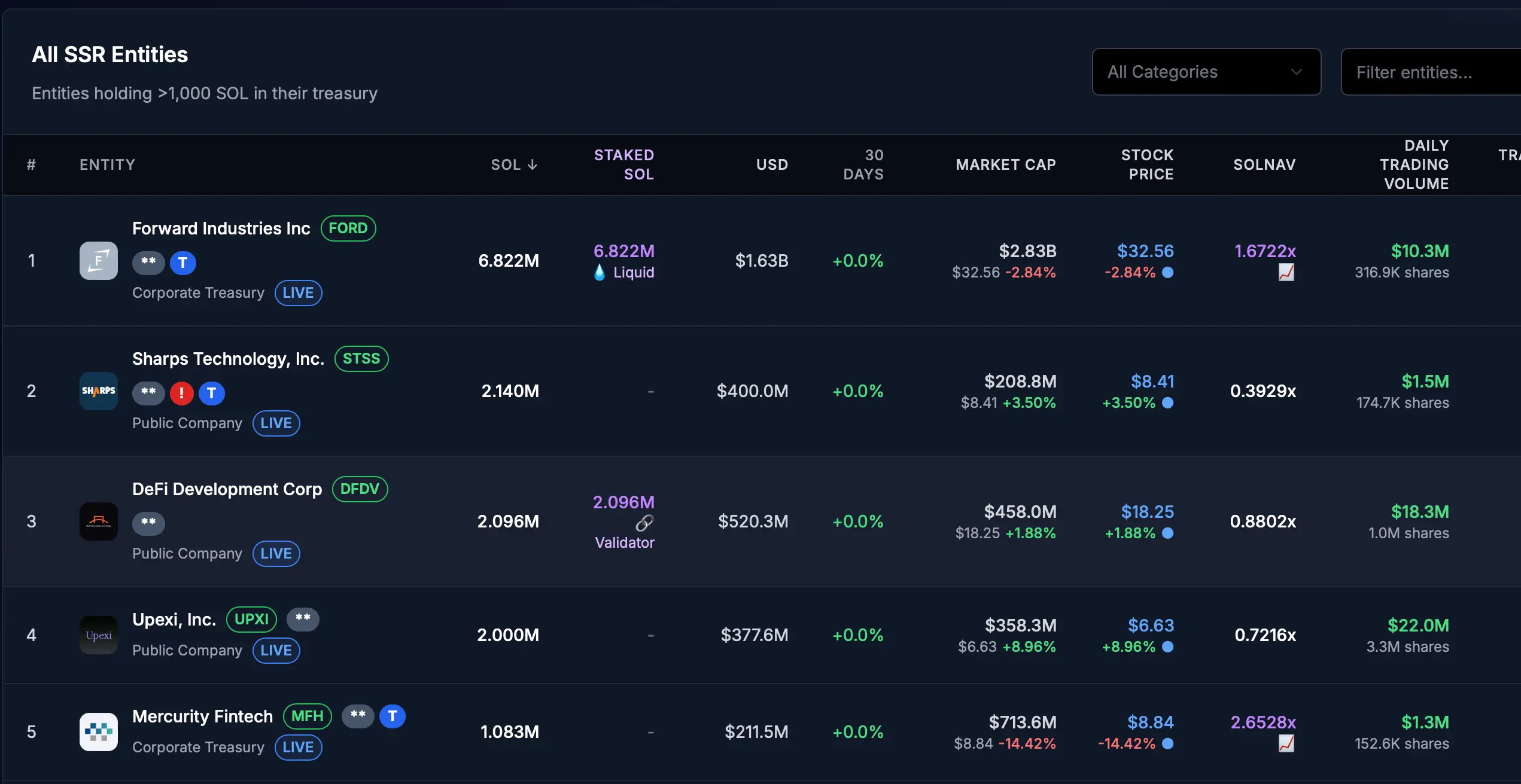Click the Mercurity Fintech logo icon
1521x784 pixels.
[98, 732]
